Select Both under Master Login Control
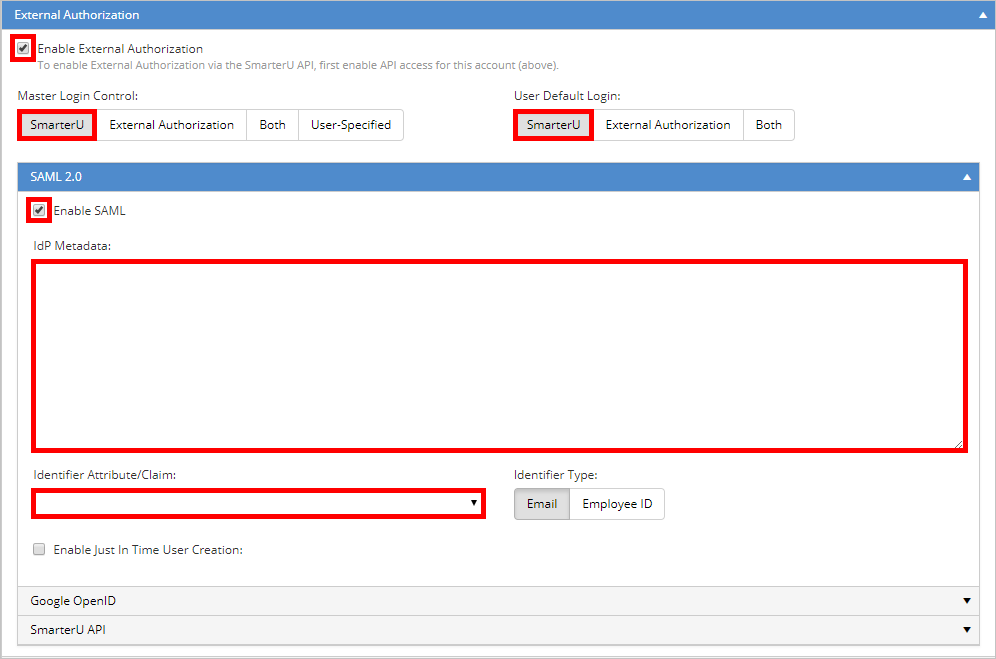The height and width of the screenshot is (659, 996). pyautogui.click(x=273, y=125)
